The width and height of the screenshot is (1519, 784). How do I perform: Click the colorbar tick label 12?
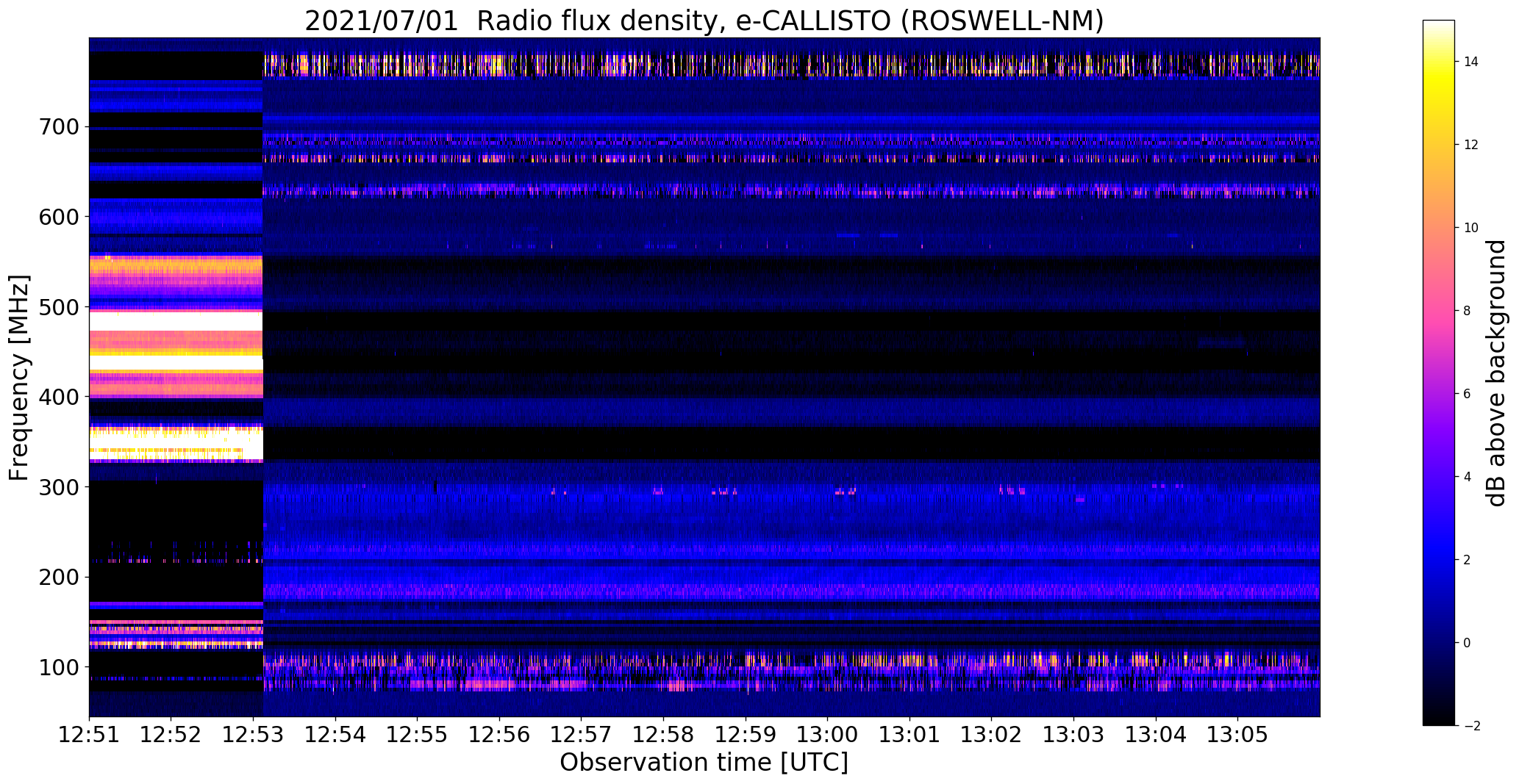(x=1471, y=145)
